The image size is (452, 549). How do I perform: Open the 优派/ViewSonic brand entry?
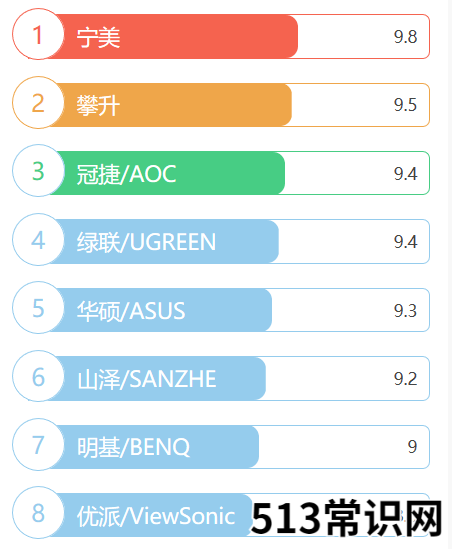coord(156,516)
